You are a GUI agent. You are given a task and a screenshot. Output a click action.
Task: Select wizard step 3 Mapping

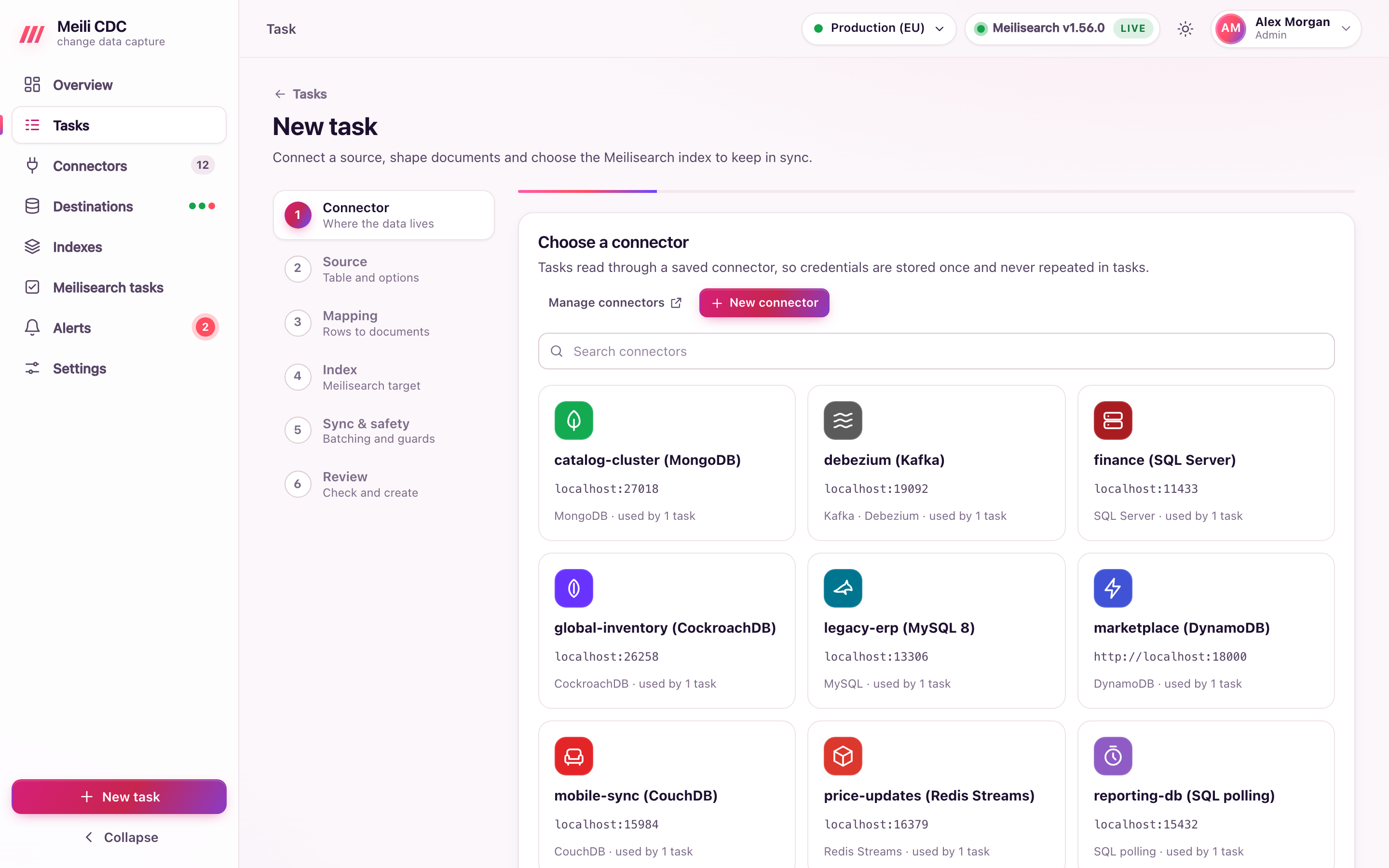[x=383, y=323]
